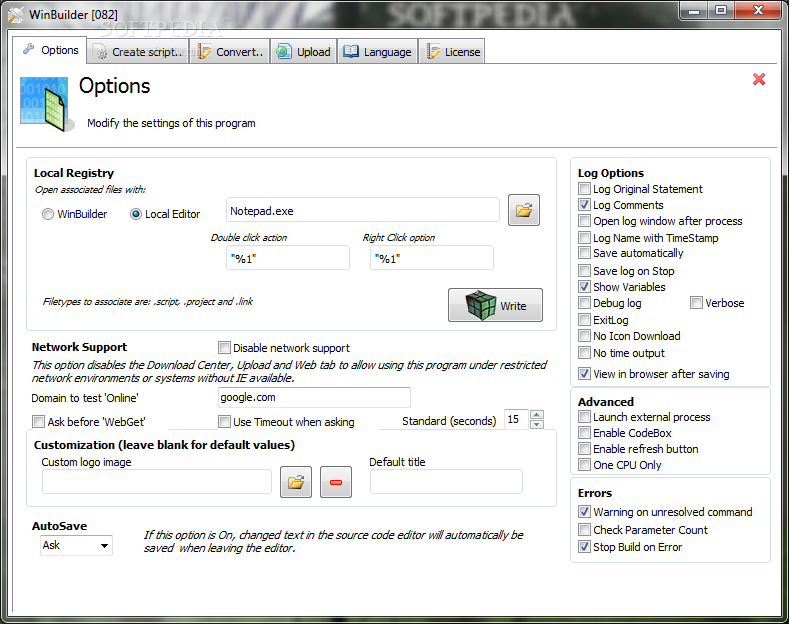Click the Notepad.exe editor path field

pyautogui.click(x=362, y=210)
